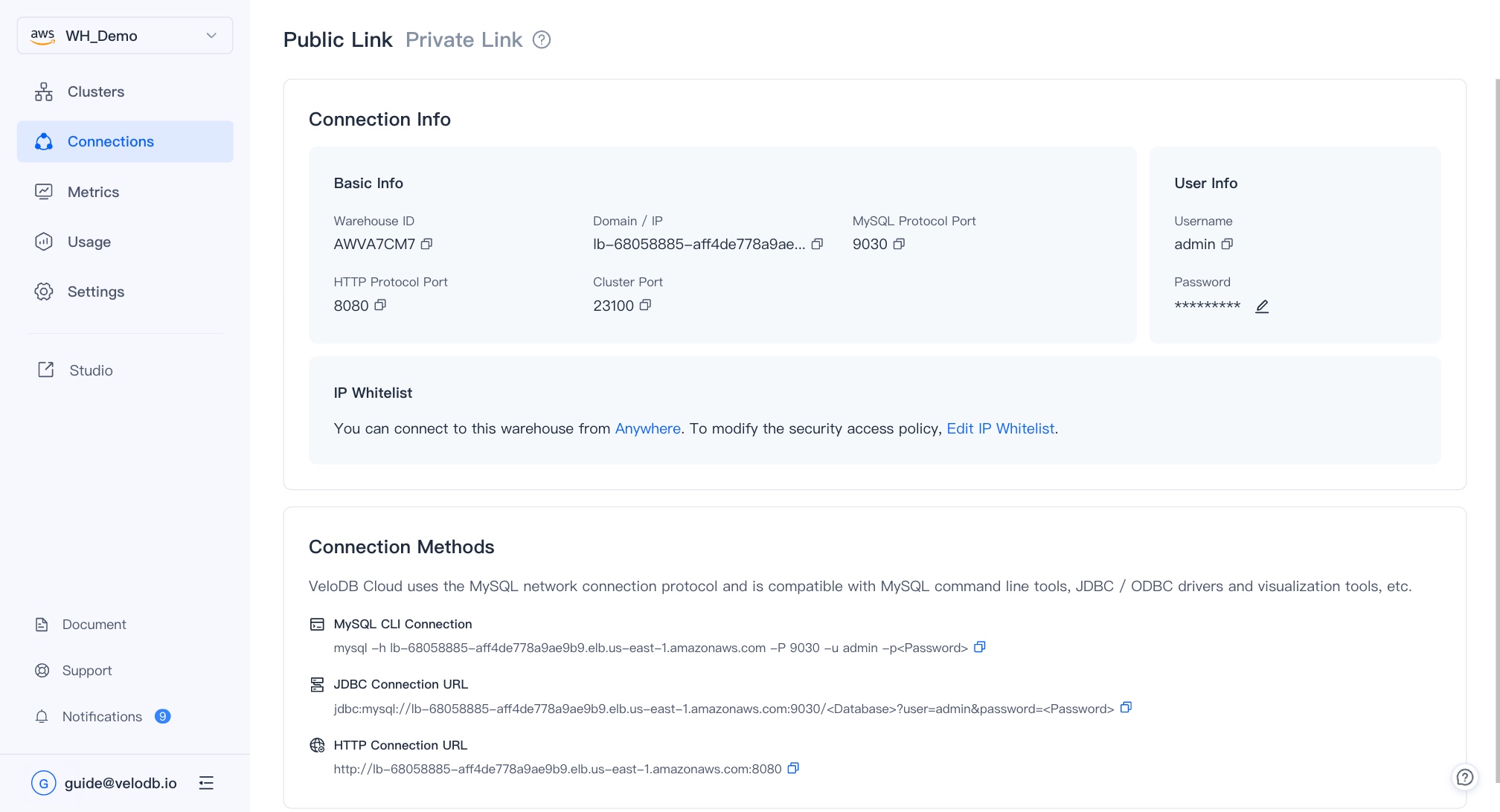
Task: Copy the MySQL CLI connection command
Action: tap(980, 647)
